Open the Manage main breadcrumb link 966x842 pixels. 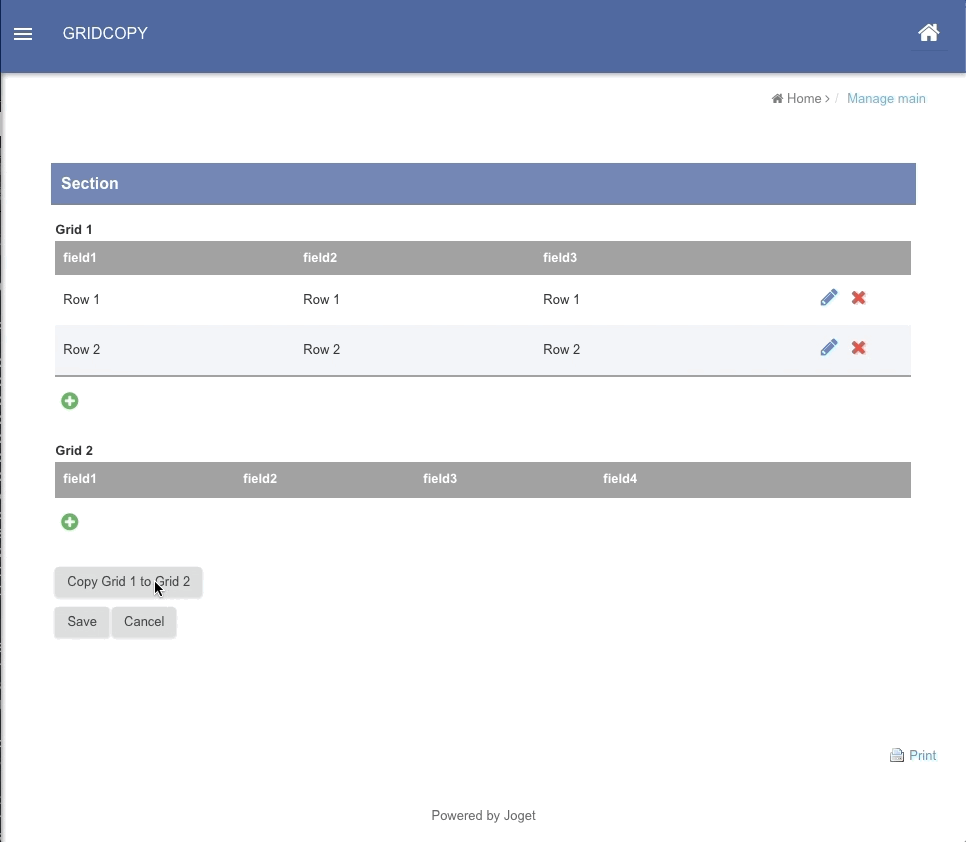point(886,99)
